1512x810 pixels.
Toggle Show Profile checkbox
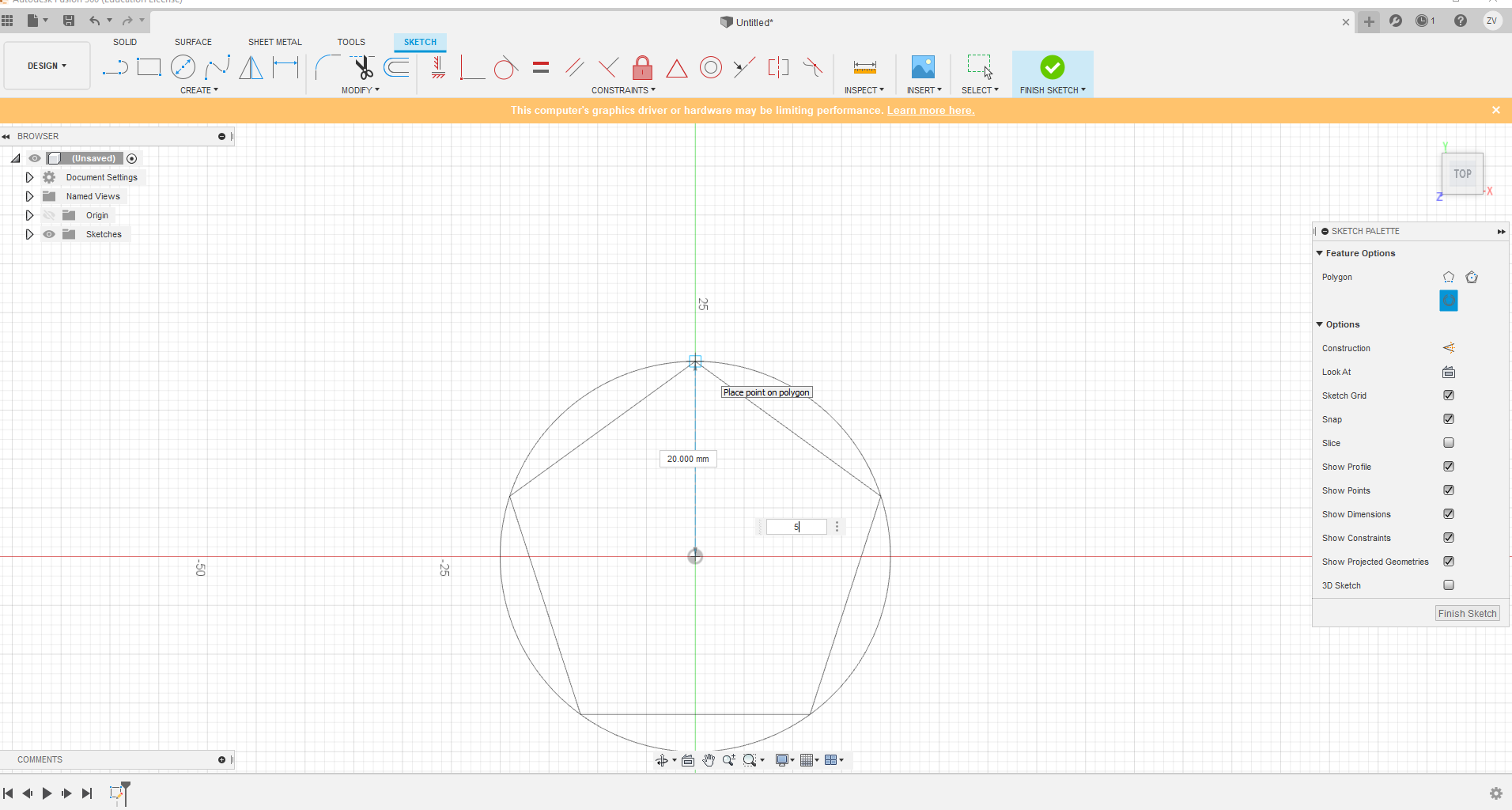click(1449, 467)
